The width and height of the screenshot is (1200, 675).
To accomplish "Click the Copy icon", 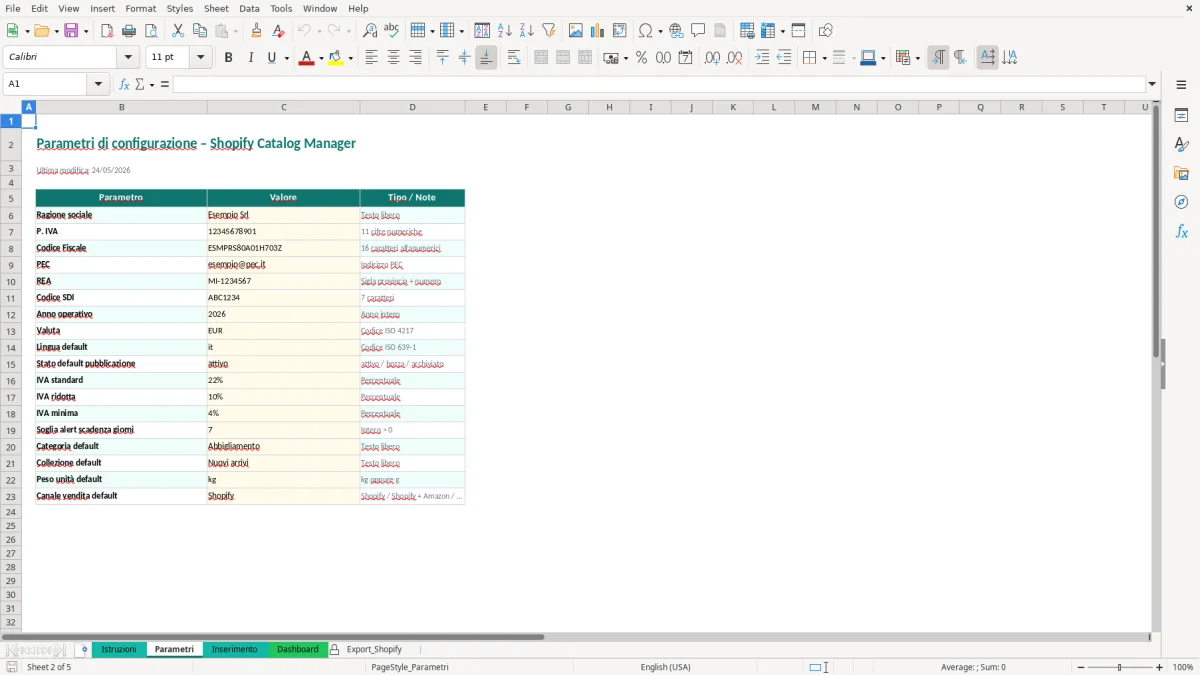I will pyautogui.click(x=200, y=31).
